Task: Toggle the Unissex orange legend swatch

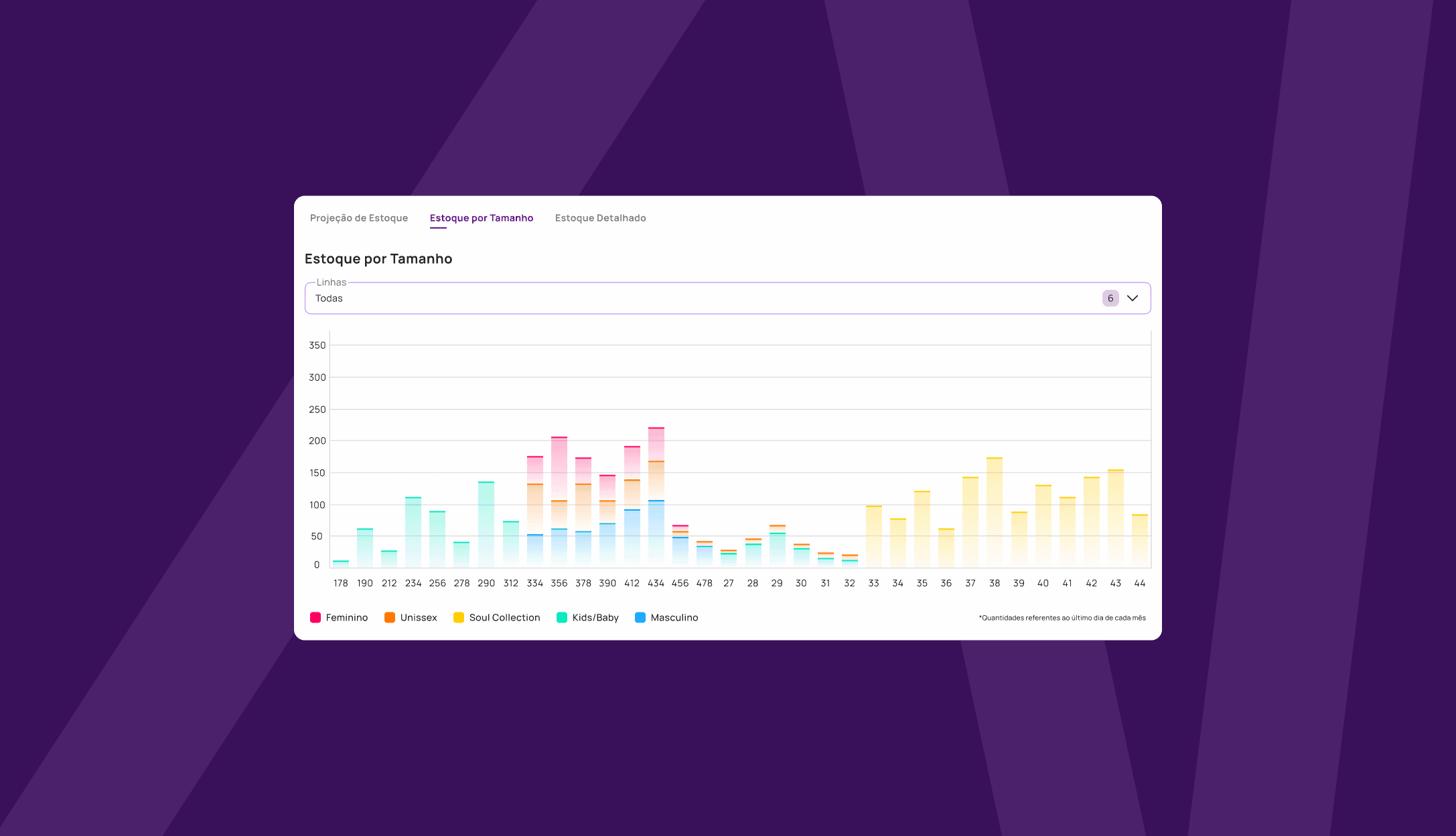Action: [389, 618]
